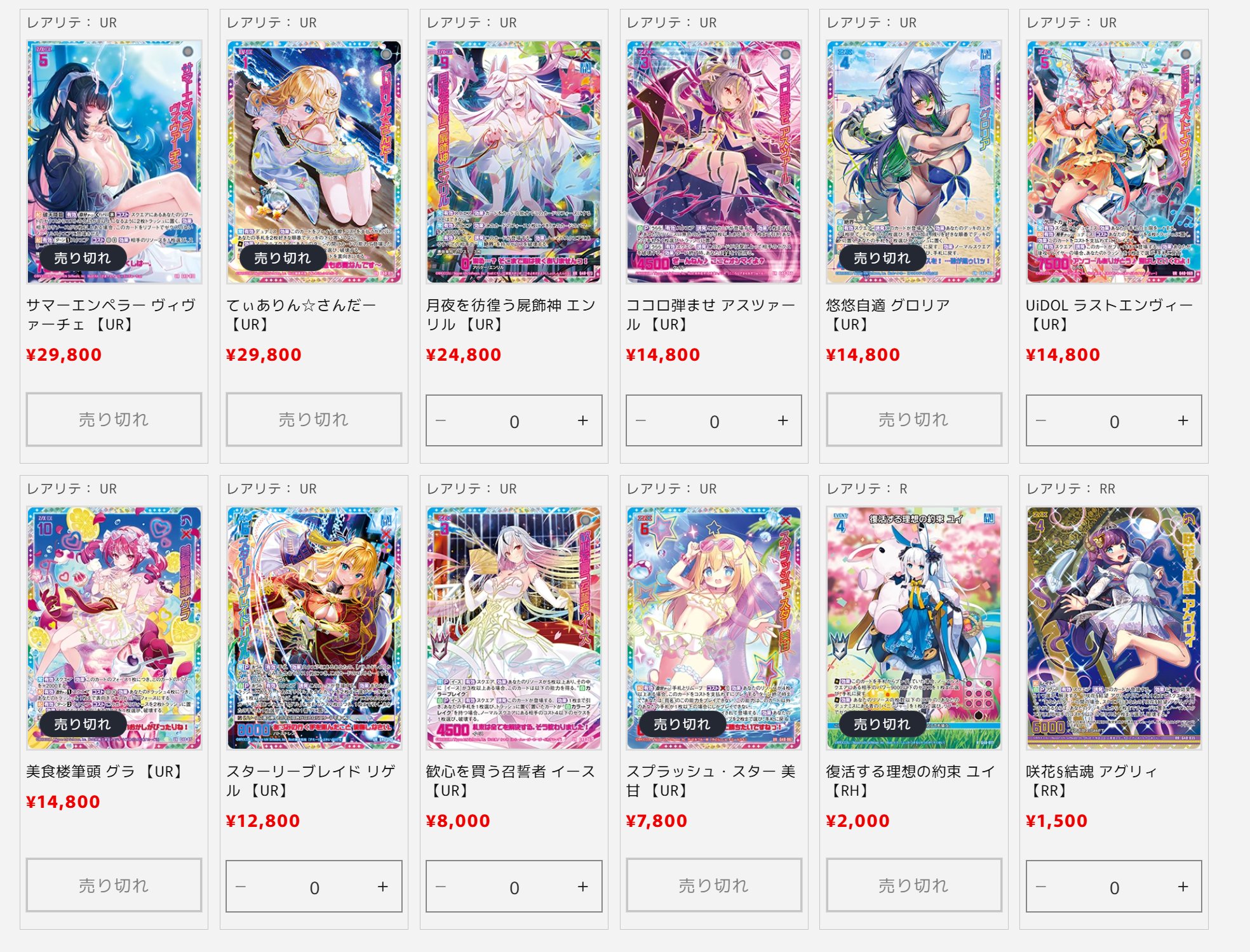View 復活する理想の約束 ユイ card image

coord(914,628)
